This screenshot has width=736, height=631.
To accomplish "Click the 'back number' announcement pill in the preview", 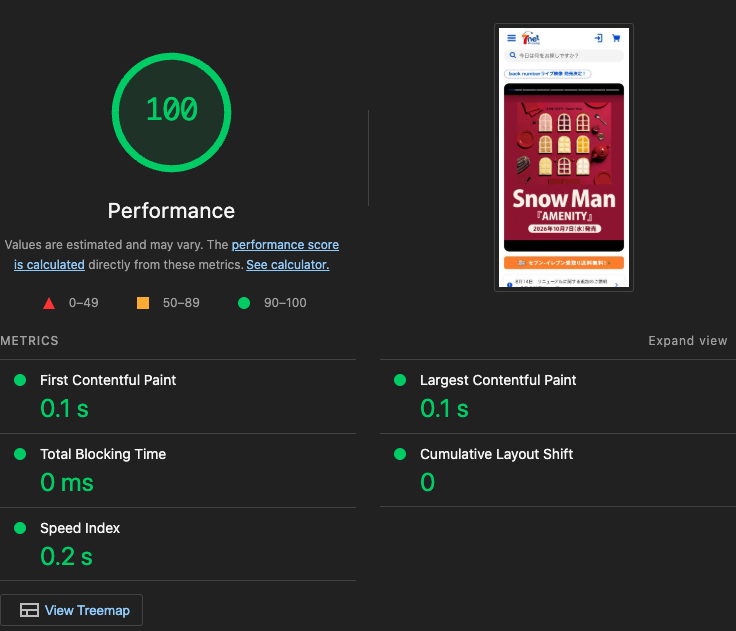I will pyautogui.click(x=547, y=74).
